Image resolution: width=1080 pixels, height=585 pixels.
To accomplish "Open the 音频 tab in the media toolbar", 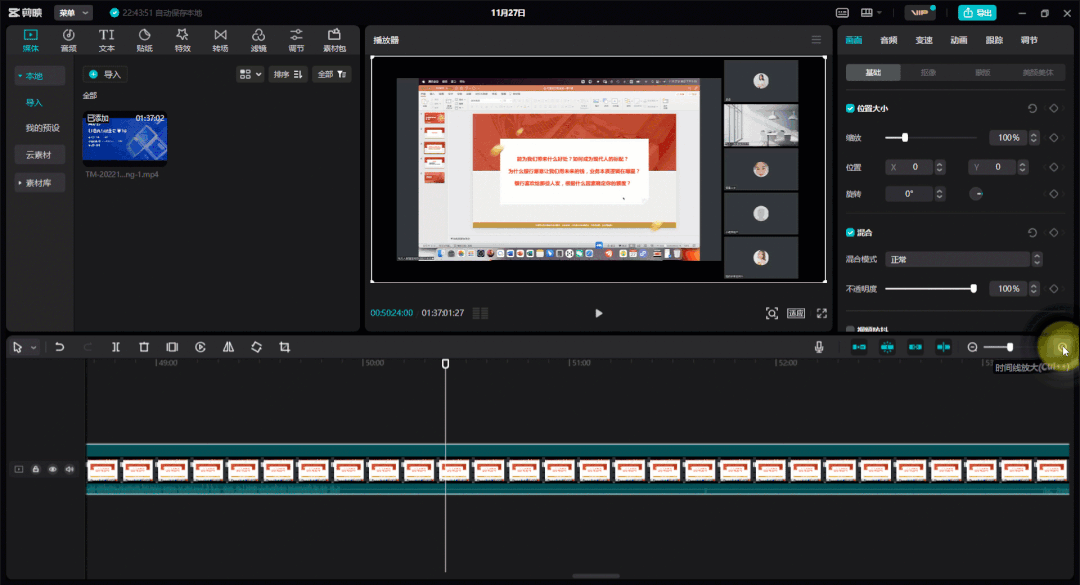I will click(68, 40).
